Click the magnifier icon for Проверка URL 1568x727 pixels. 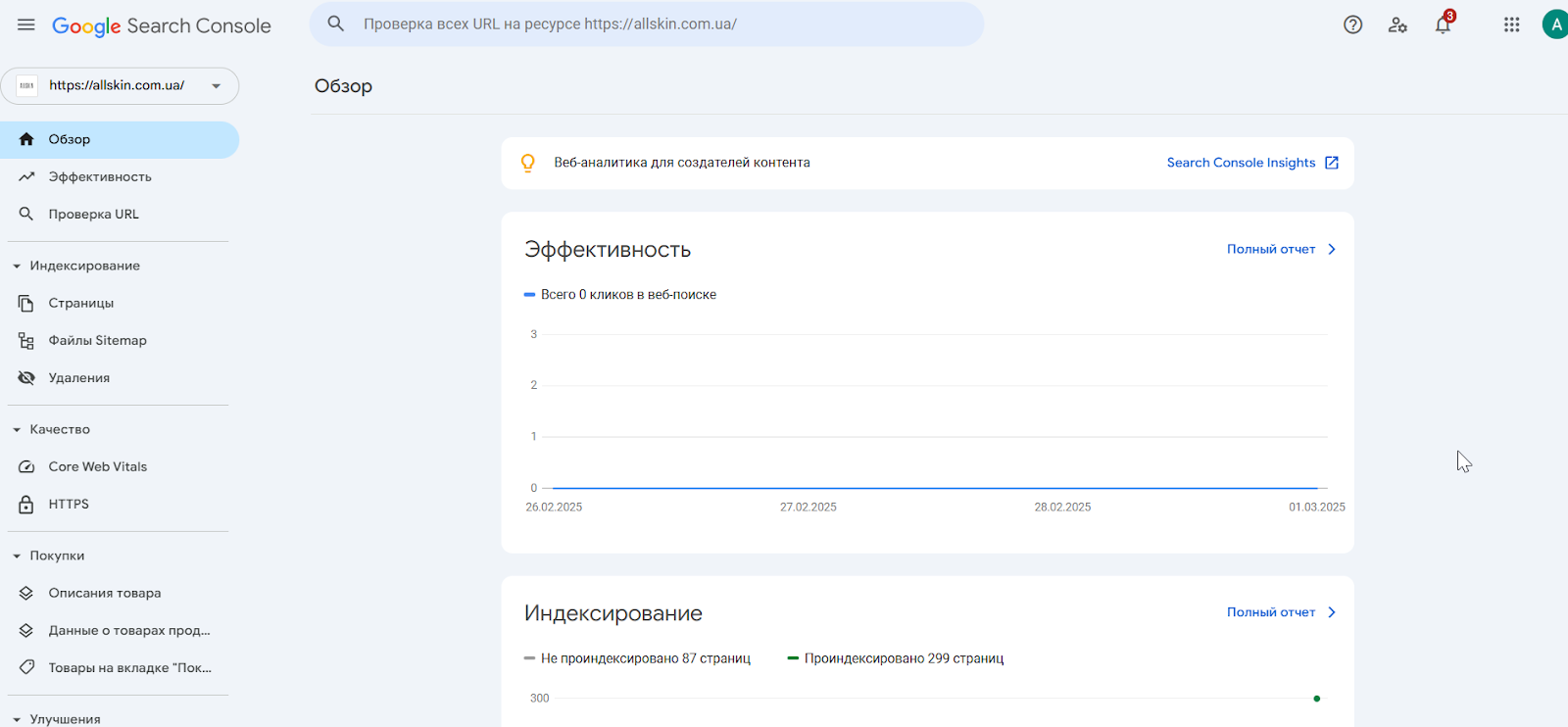[x=26, y=214]
